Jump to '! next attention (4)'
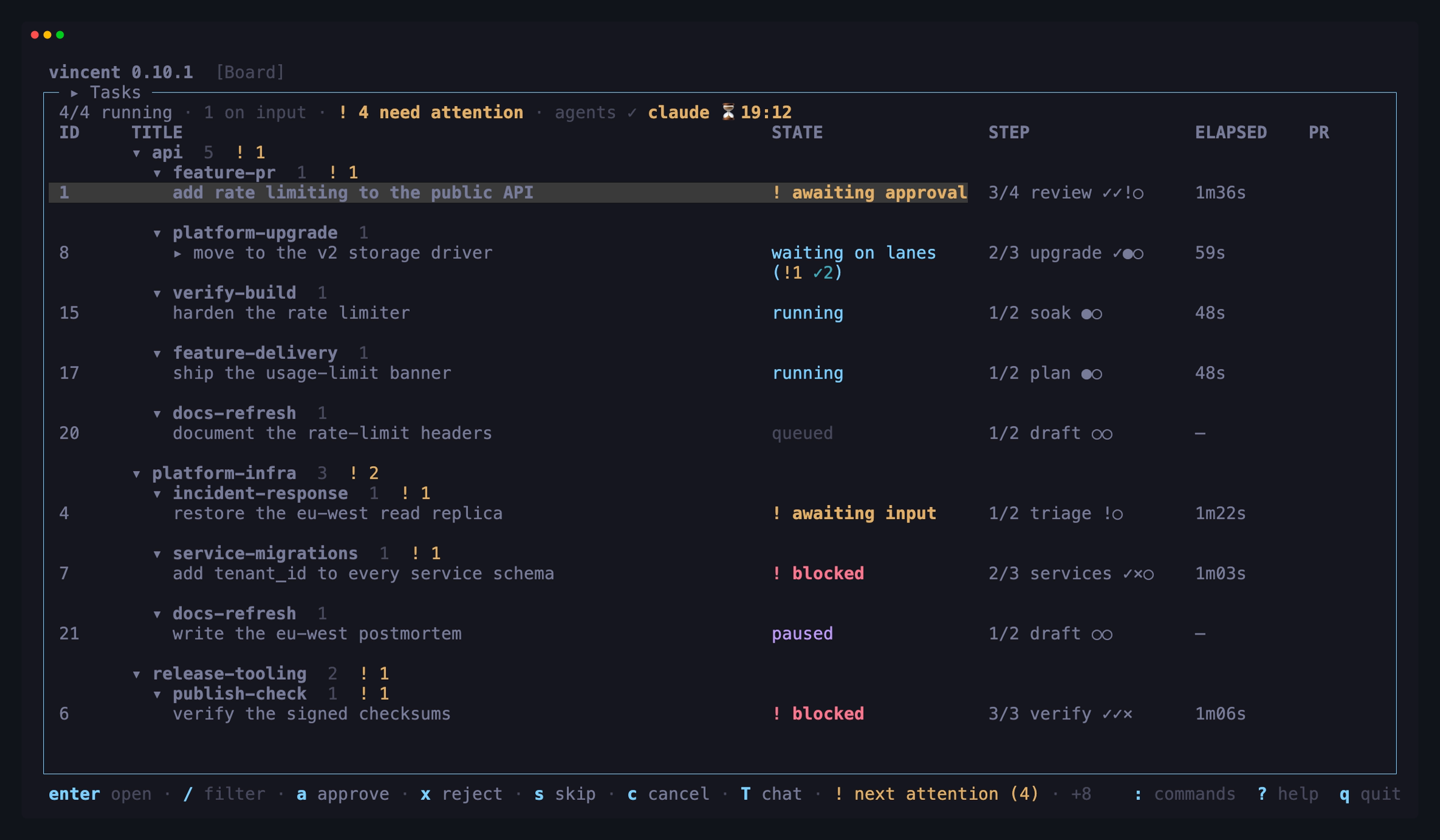 pos(936,794)
